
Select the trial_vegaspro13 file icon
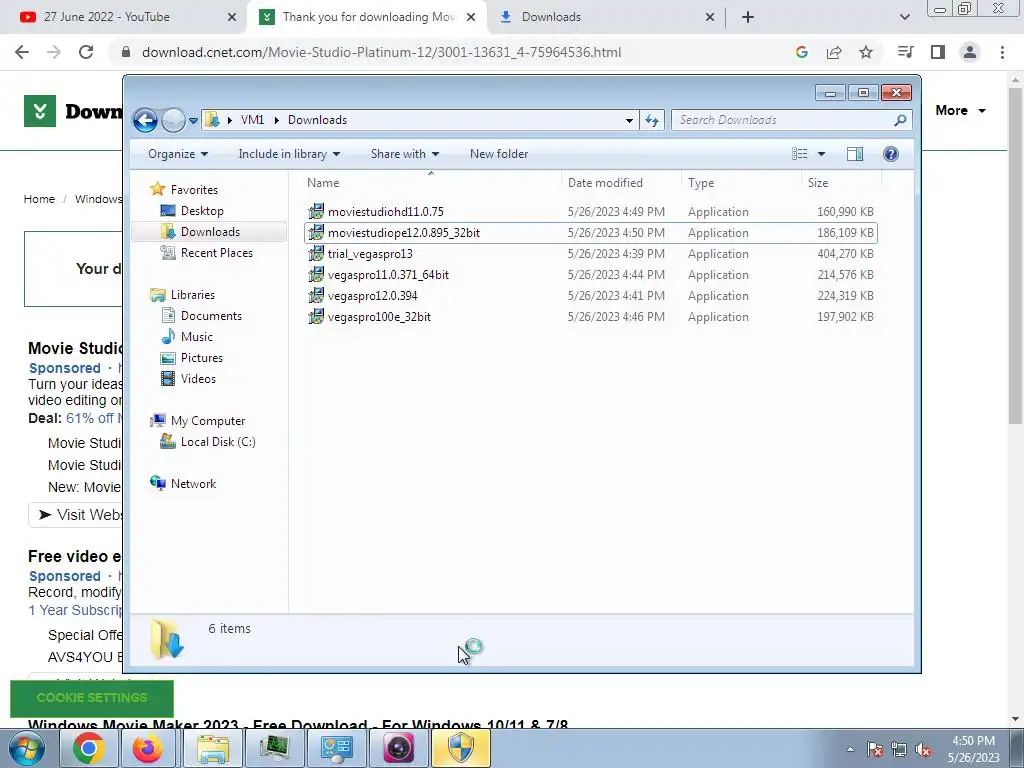[316, 253]
